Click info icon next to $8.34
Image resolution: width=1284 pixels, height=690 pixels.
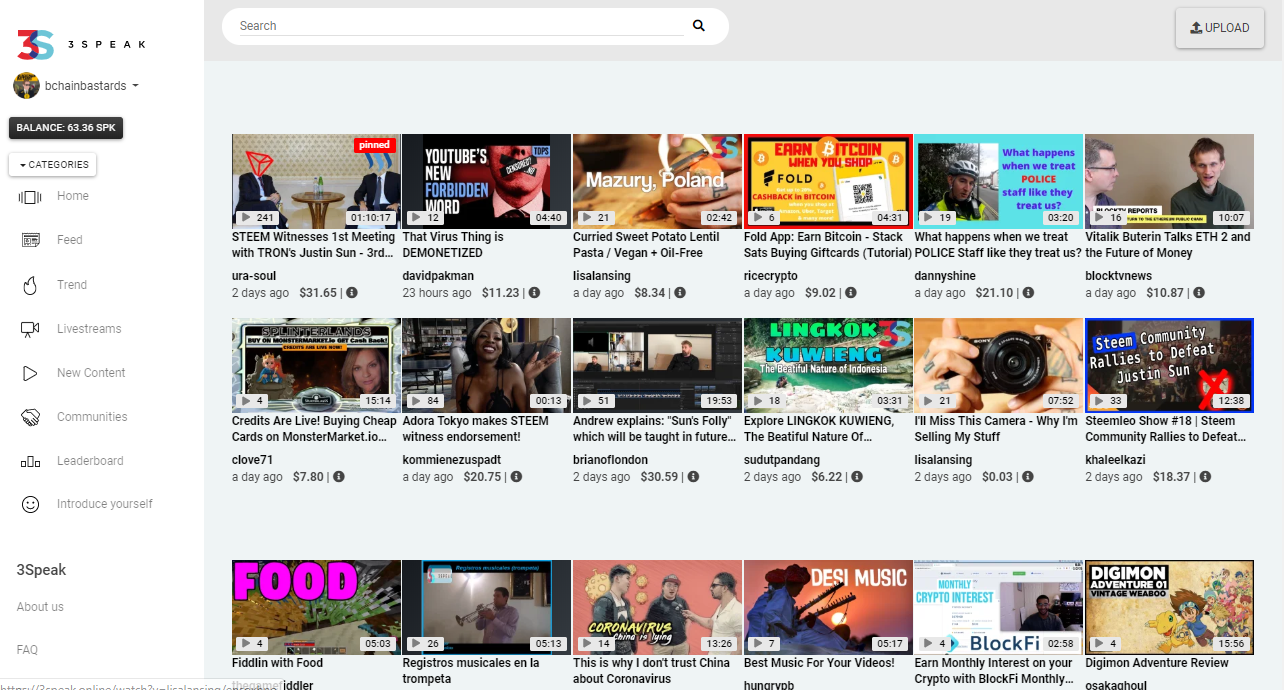tap(679, 293)
